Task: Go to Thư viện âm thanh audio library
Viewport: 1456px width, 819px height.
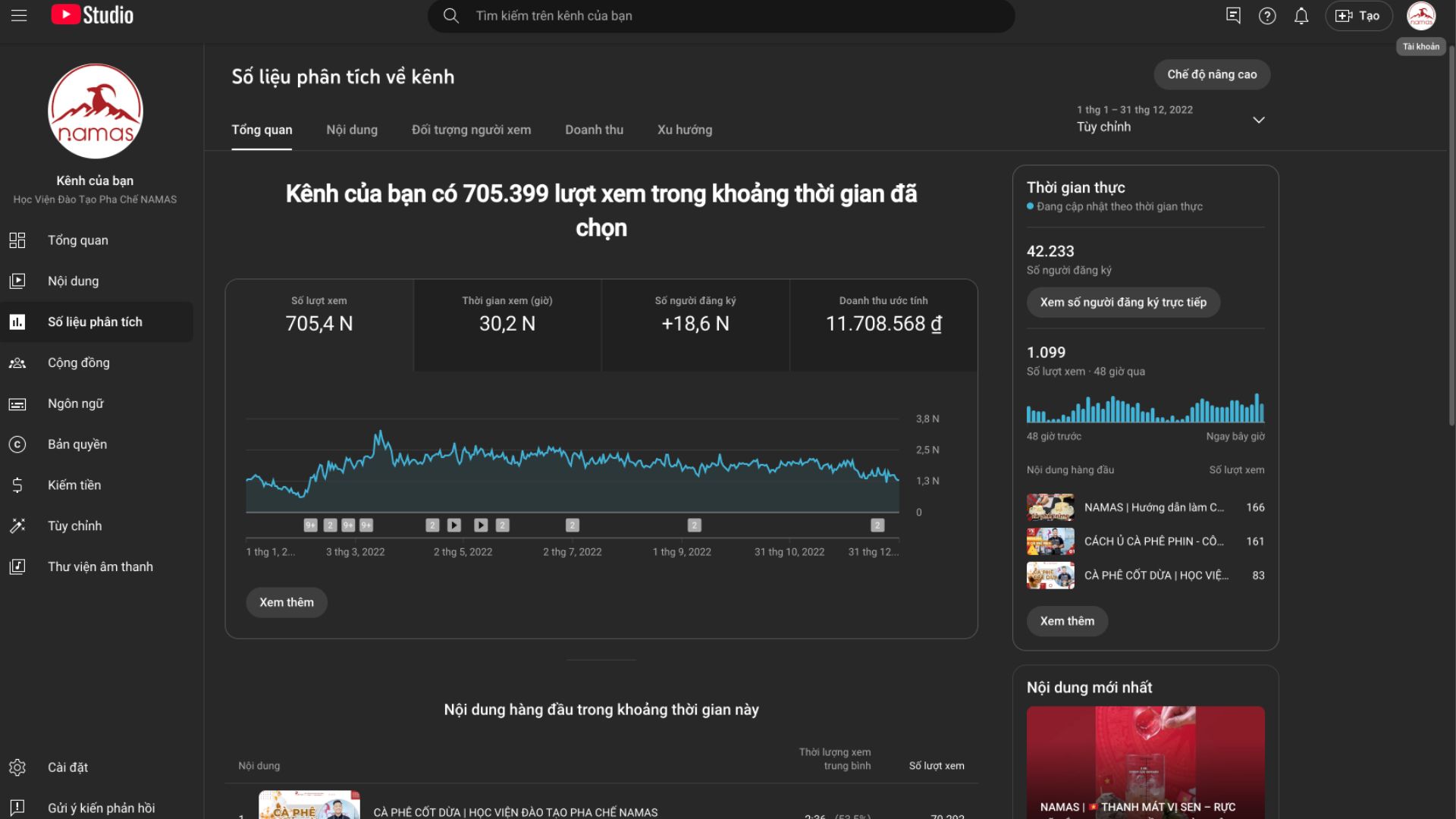Action: pos(100,567)
